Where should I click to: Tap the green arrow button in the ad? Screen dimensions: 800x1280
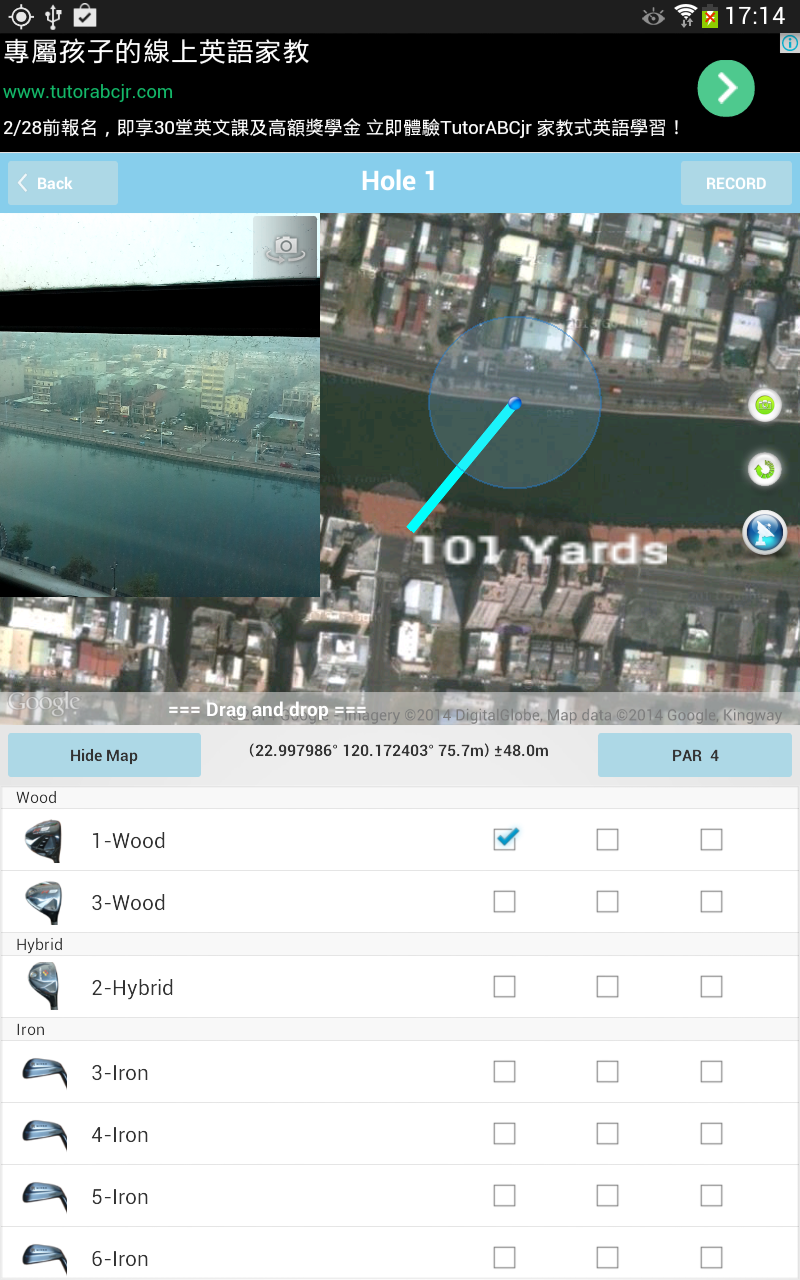point(726,89)
